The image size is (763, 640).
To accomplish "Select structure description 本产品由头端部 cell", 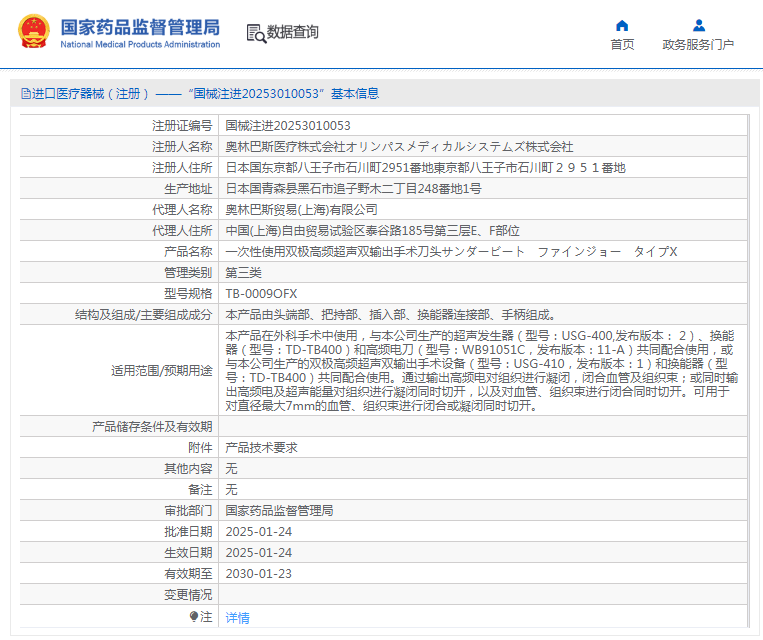I will click(483, 314).
